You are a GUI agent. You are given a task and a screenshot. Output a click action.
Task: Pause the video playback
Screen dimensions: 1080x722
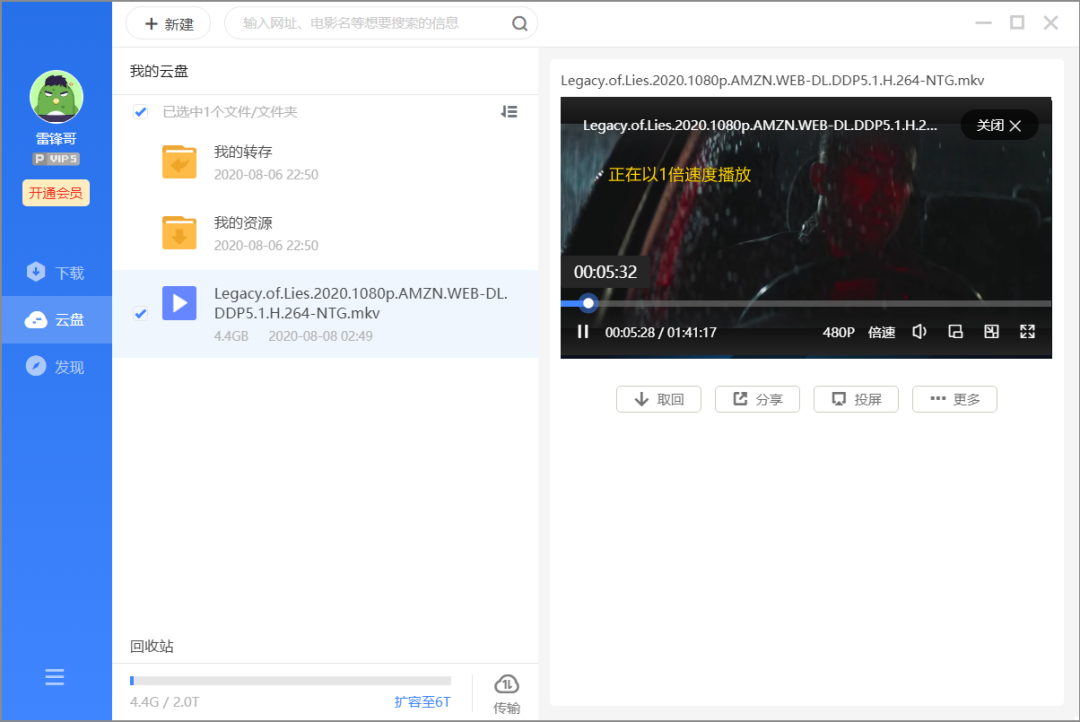pos(583,332)
